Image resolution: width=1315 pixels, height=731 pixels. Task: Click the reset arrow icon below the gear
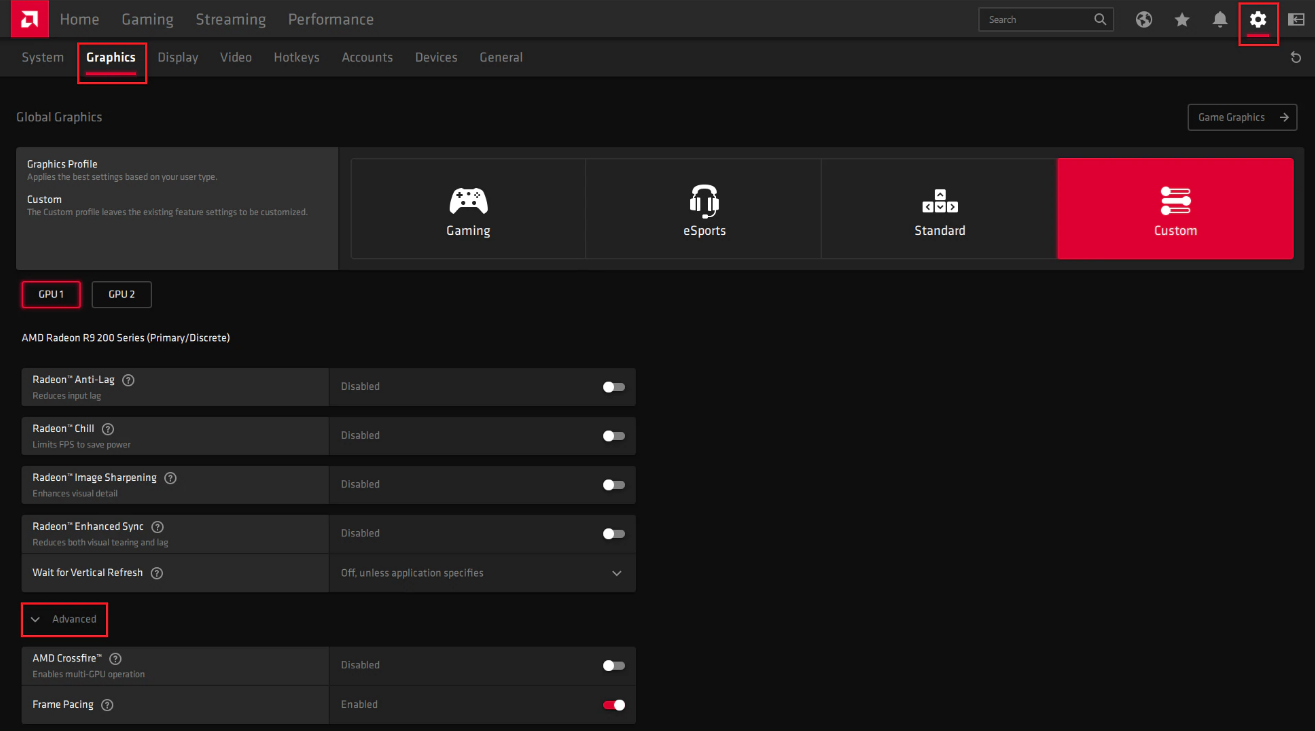point(1296,58)
